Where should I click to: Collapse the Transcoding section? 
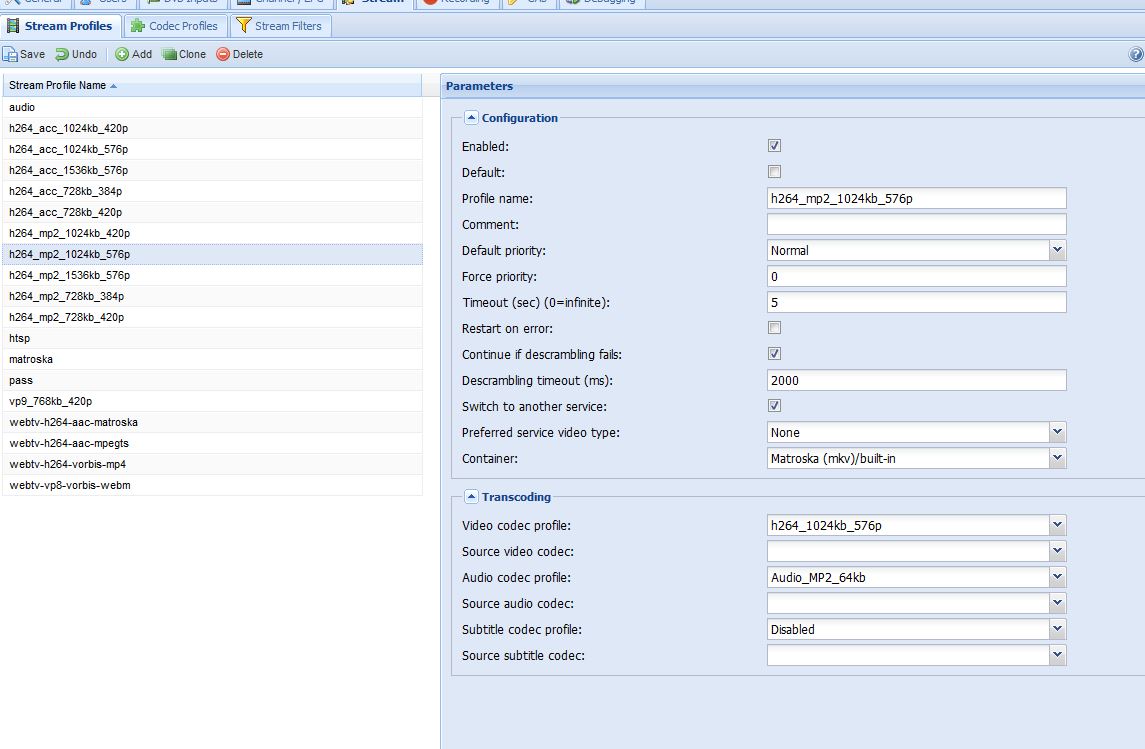[x=472, y=497]
